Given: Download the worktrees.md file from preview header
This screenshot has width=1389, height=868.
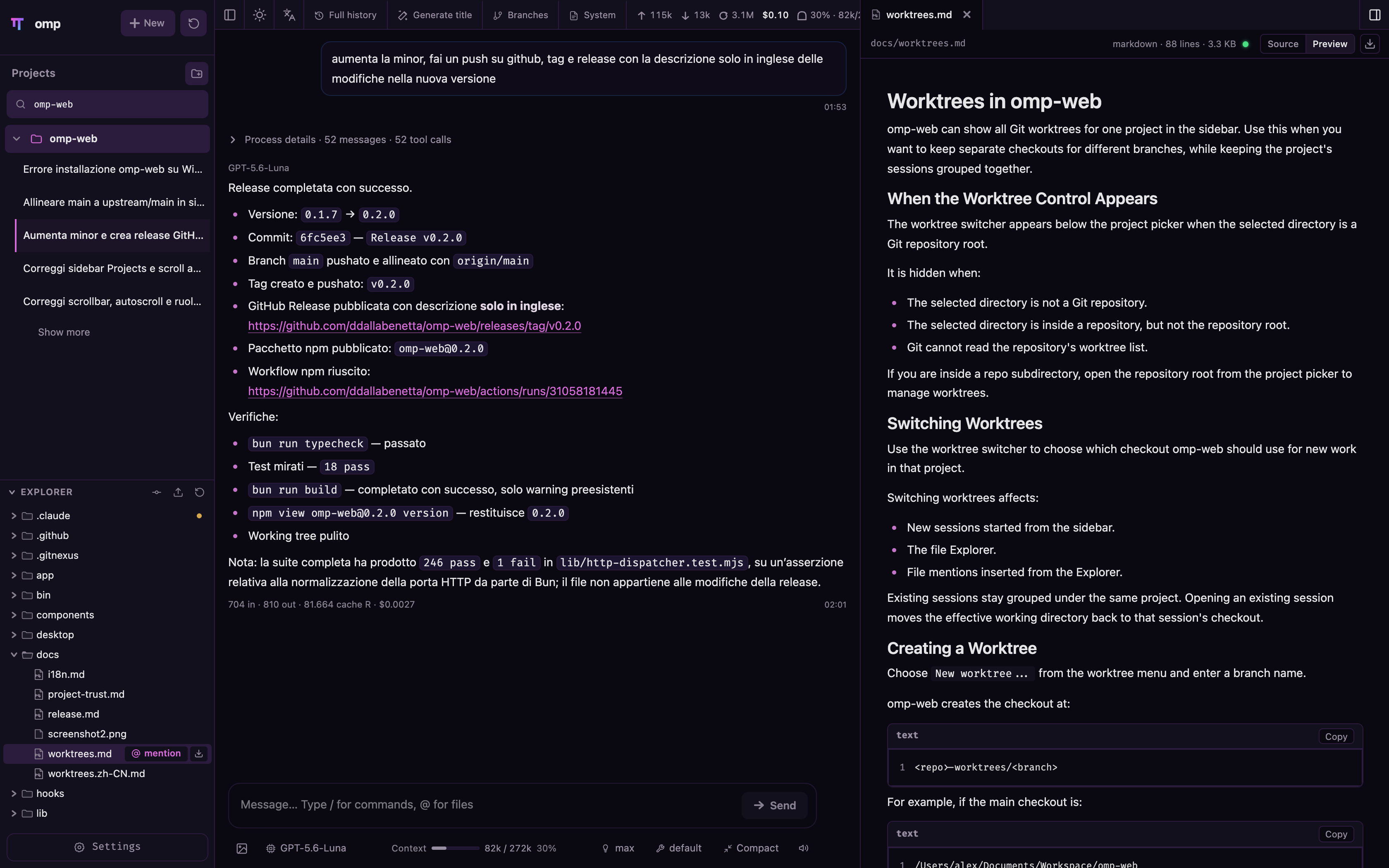Looking at the screenshot, I should pyautogui.click(x=1370, y=44).
